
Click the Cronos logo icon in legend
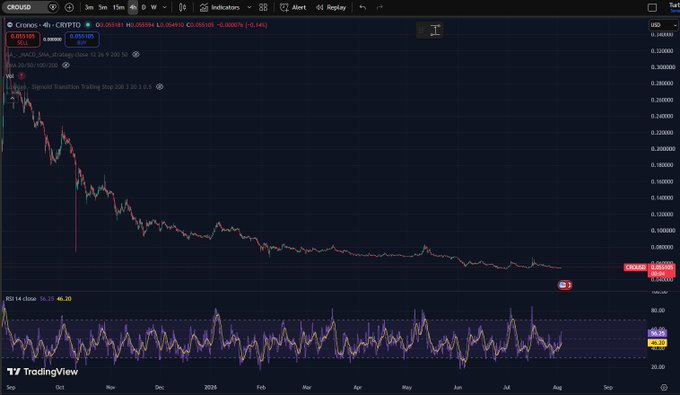10,25
